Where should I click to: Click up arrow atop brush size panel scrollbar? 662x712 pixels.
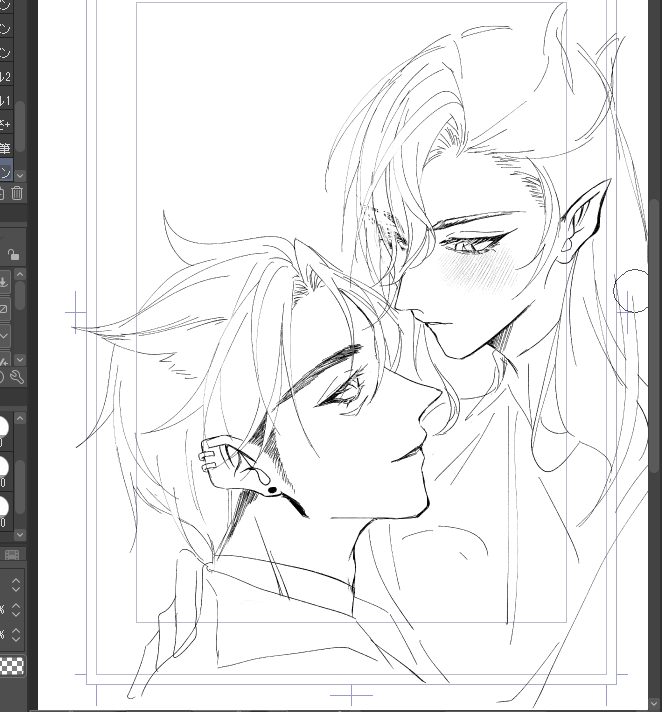coord(20,416)
